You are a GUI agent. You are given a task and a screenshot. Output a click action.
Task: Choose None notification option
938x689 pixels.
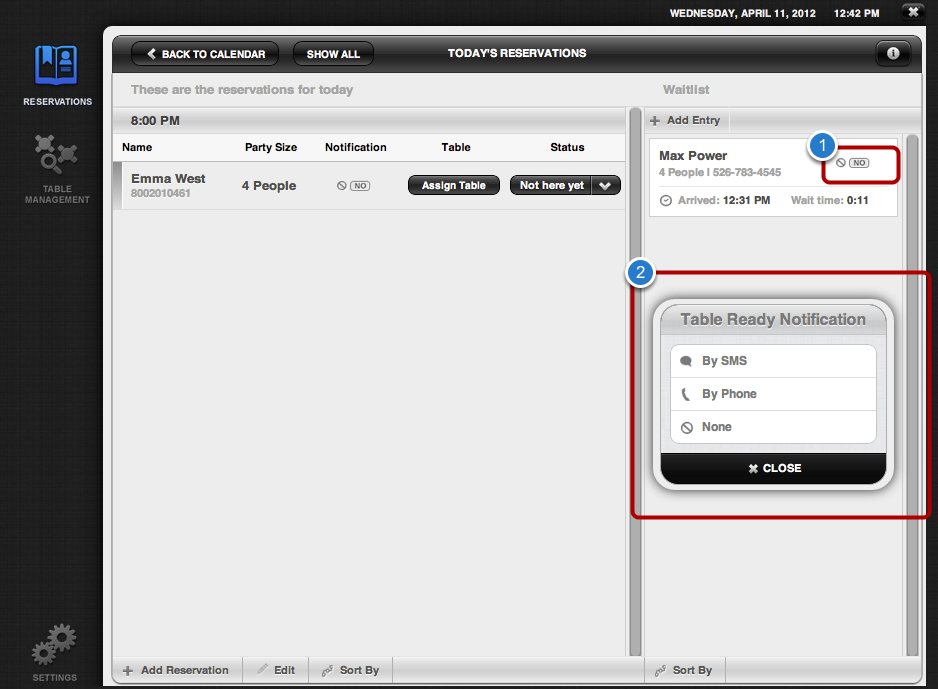(773, 427)
